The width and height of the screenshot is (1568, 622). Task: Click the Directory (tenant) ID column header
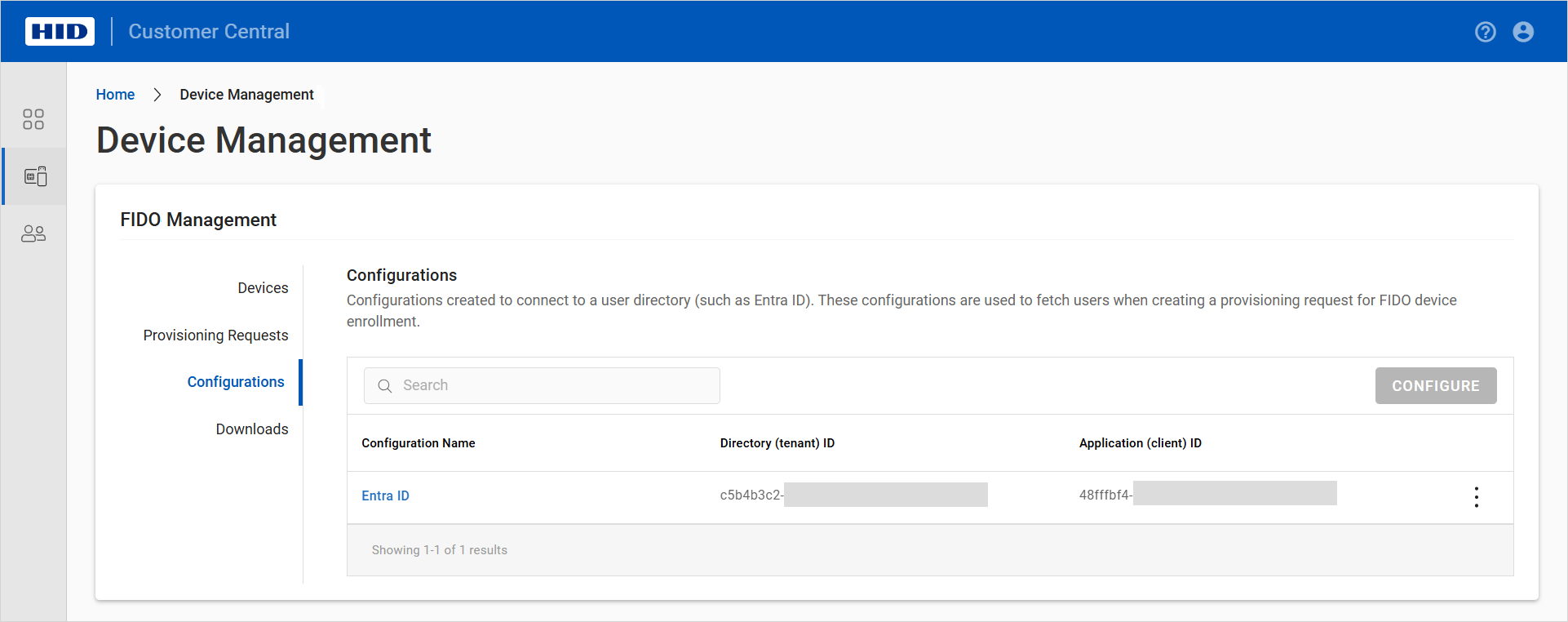777,443
